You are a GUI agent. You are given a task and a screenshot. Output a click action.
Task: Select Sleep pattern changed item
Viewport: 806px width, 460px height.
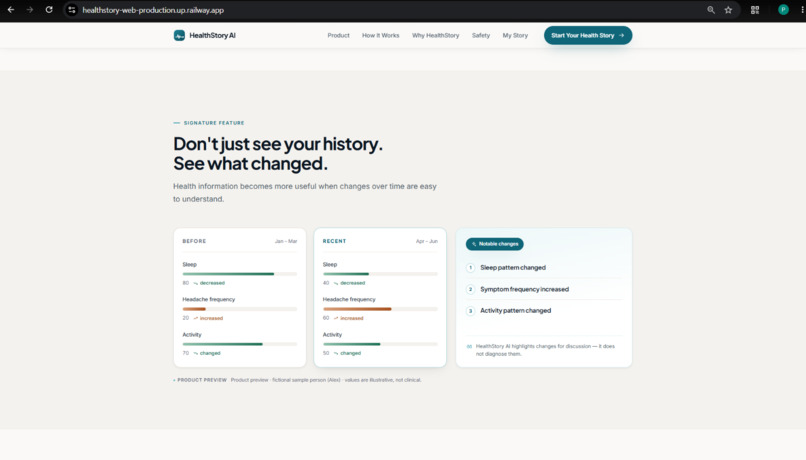[x=513, y=268]
